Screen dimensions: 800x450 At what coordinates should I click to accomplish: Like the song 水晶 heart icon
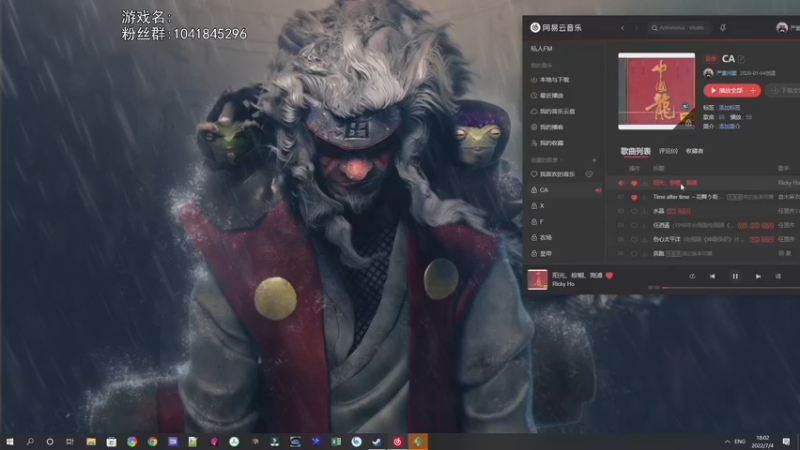[x=634, y=211]
